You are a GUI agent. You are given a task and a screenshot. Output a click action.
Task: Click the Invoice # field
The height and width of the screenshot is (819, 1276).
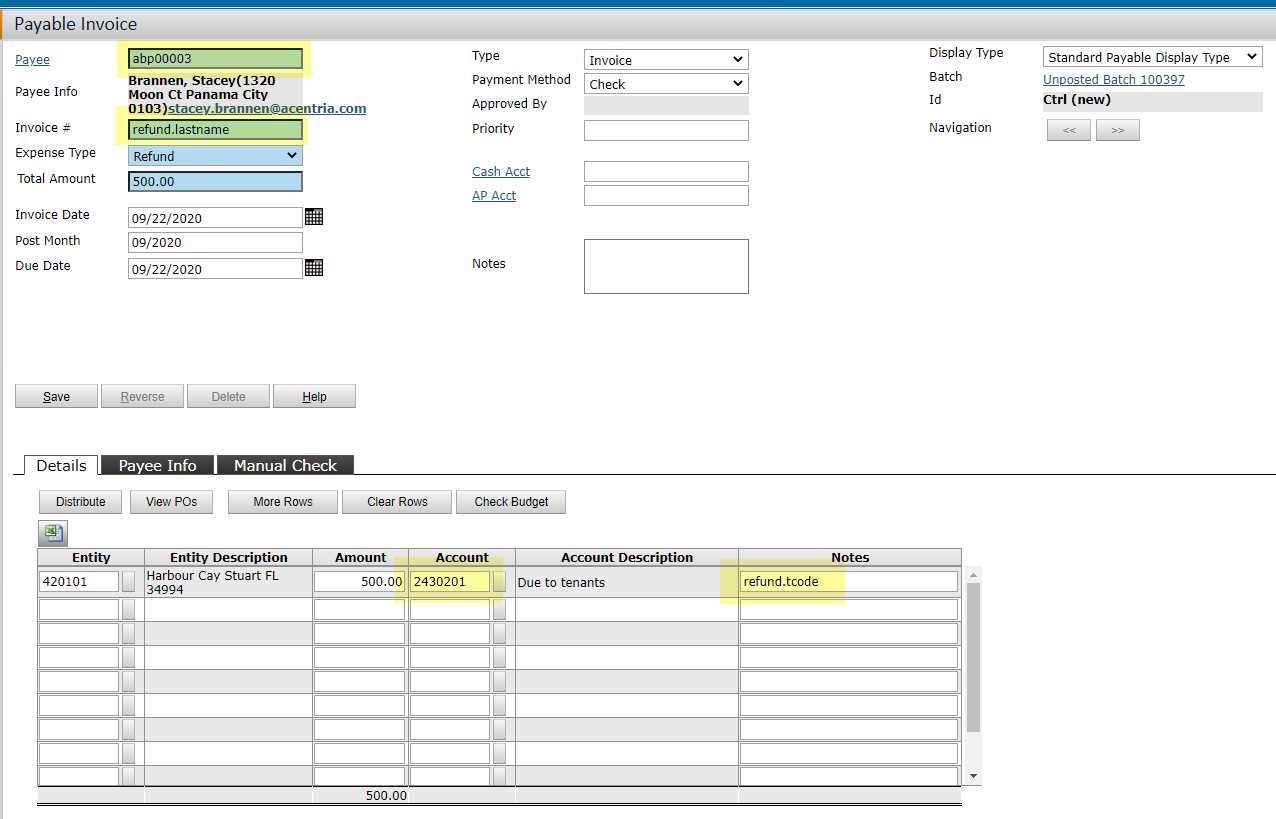tap(215, 130)
